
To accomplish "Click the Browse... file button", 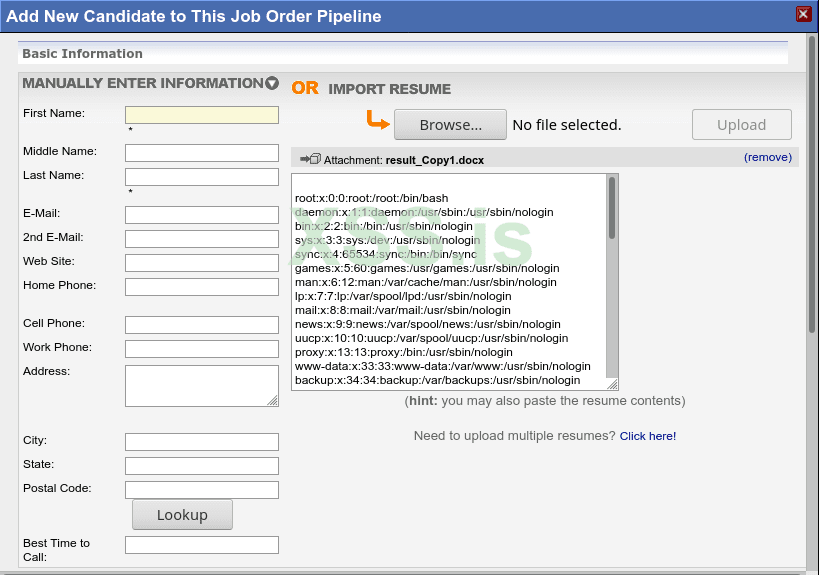I will tap(450, 125).
